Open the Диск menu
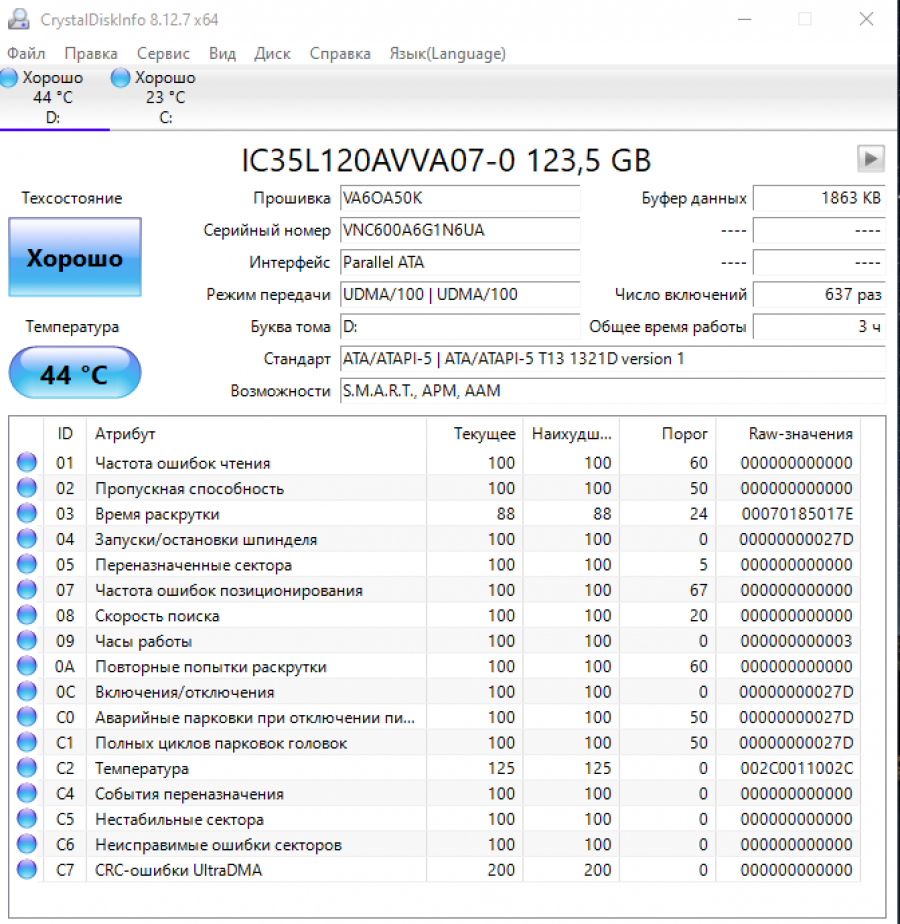 272,53
